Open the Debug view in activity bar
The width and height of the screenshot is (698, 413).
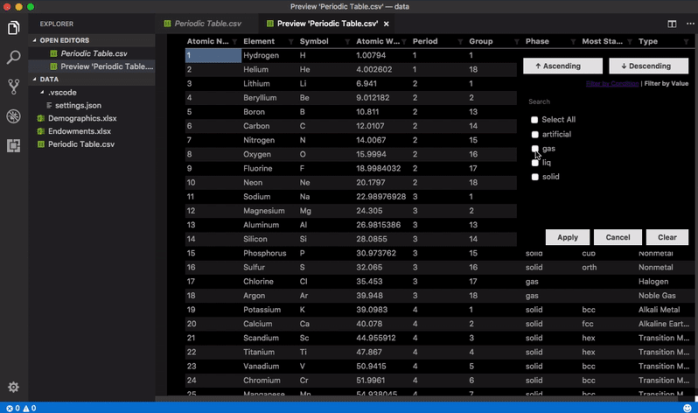[x=14, y=116]
